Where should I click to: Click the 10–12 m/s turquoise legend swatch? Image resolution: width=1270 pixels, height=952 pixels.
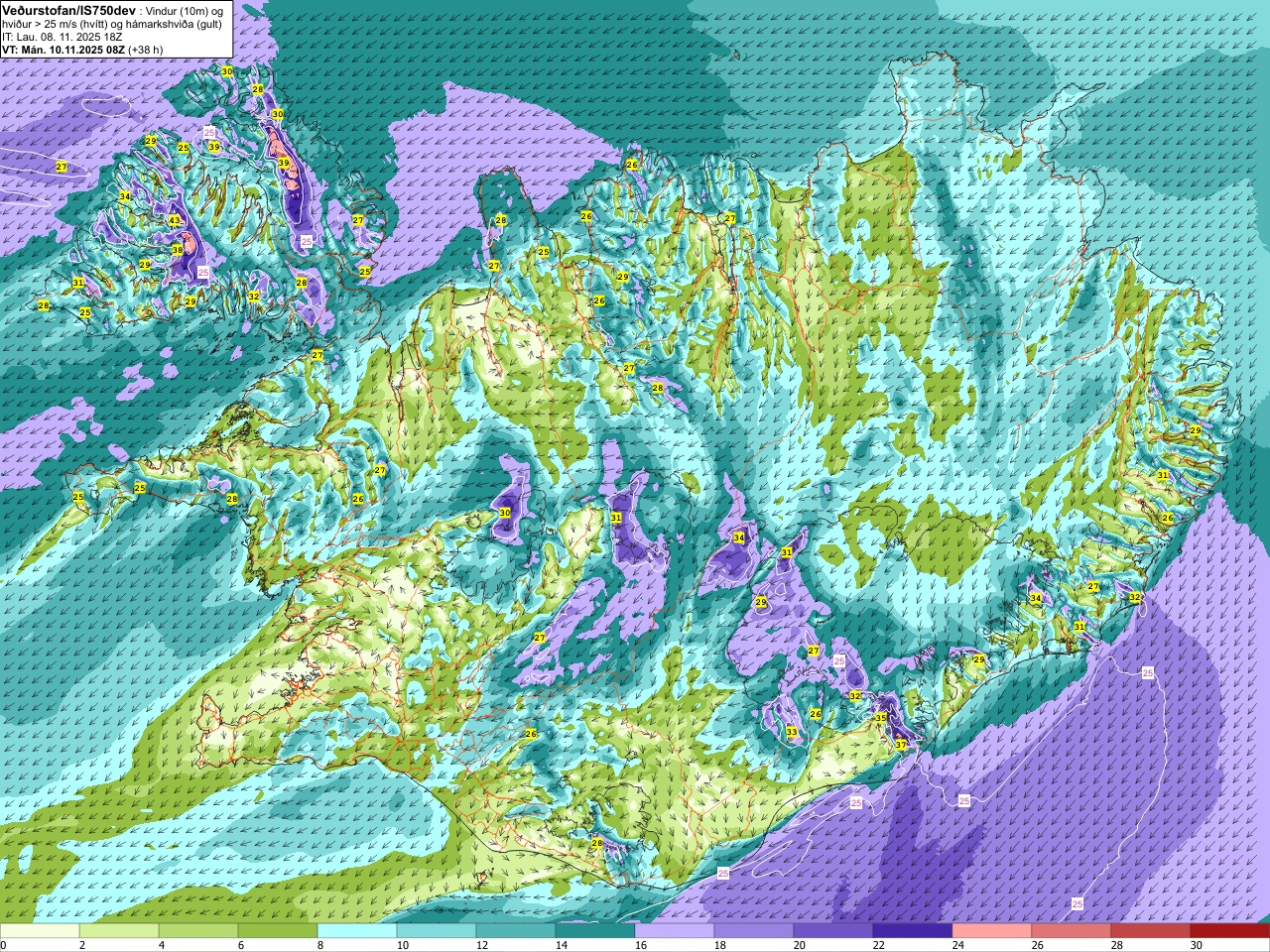(437, 931)
